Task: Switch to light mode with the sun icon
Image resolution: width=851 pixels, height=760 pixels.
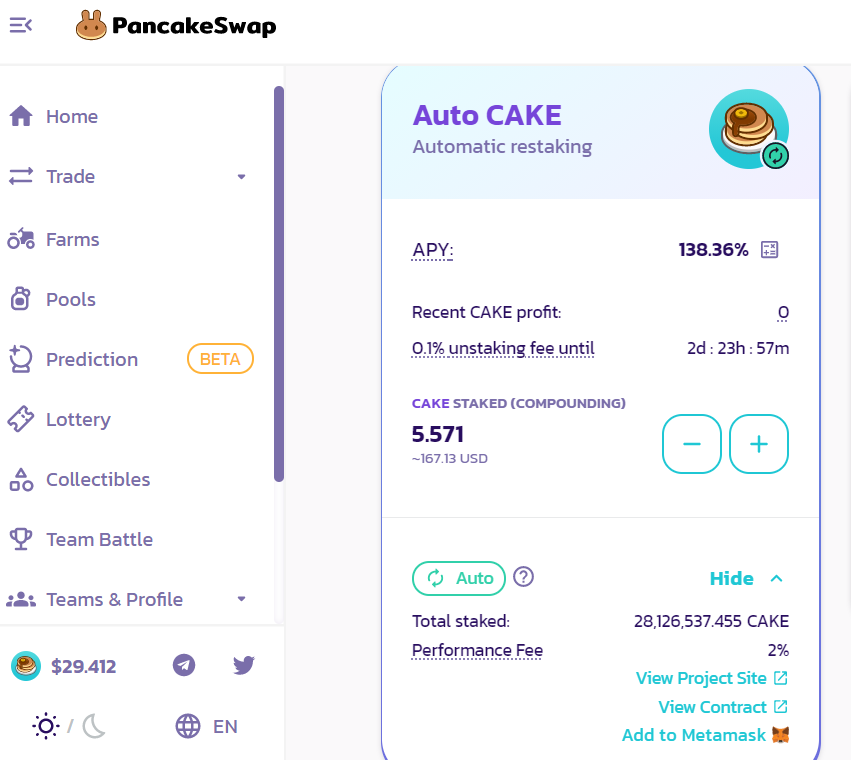Action: [46, 726]
